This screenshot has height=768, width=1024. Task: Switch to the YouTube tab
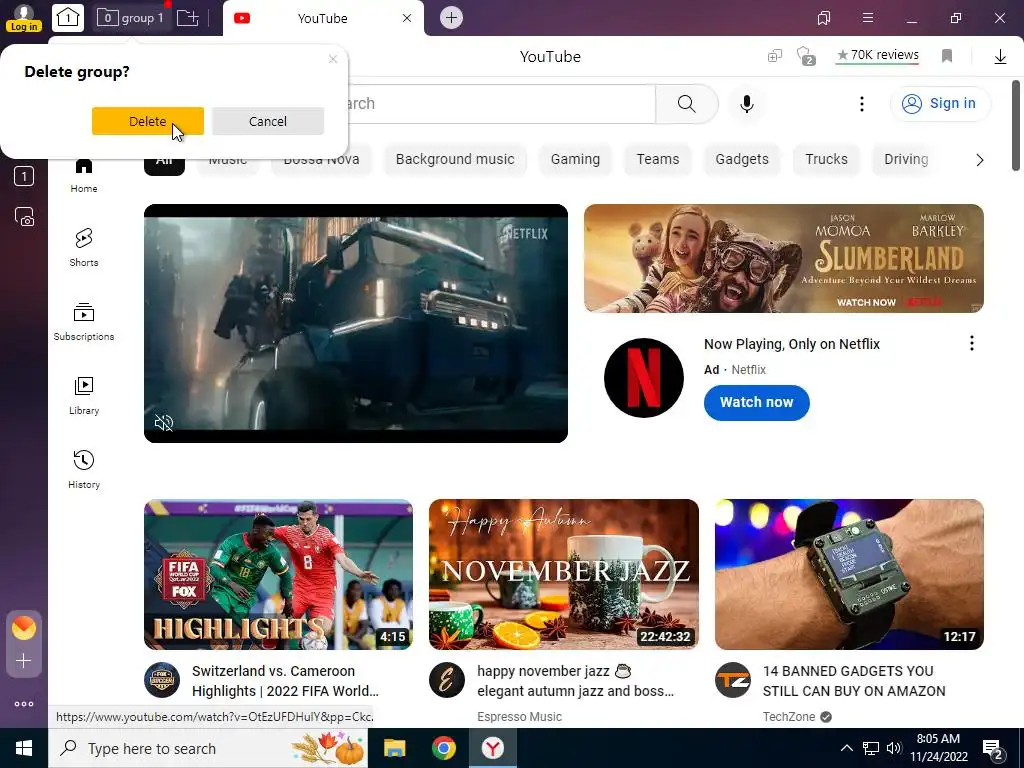323,18
